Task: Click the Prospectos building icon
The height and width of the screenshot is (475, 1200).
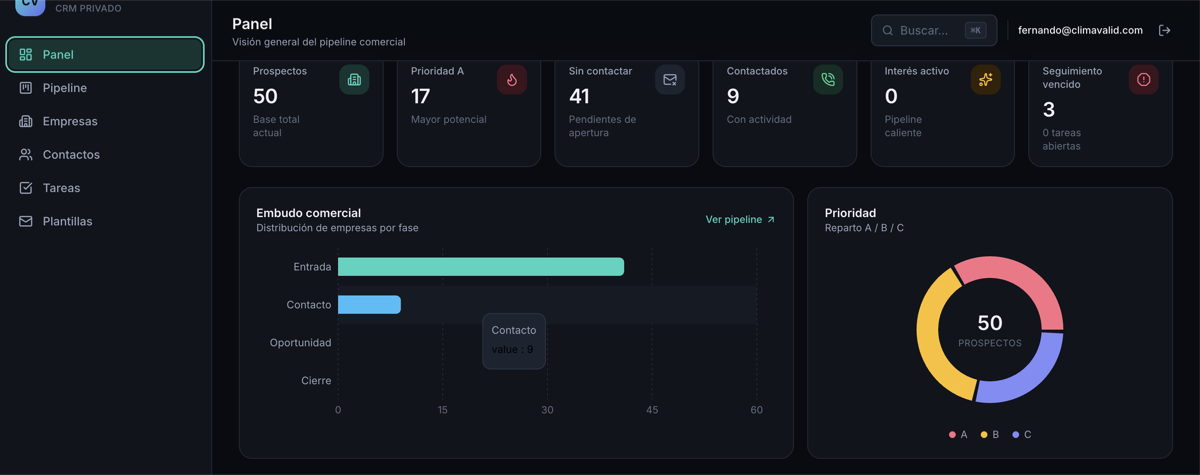Action: point(354,80)
